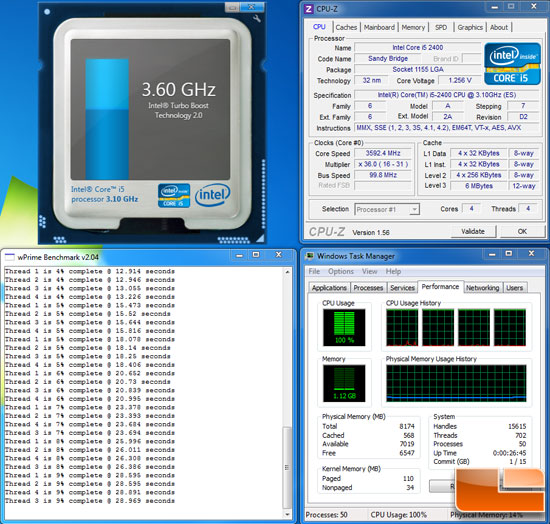This screenshot has width=550, height=524.
Task: Click the Core Speed 3592.4 MHz value
Action: [383, 153]
